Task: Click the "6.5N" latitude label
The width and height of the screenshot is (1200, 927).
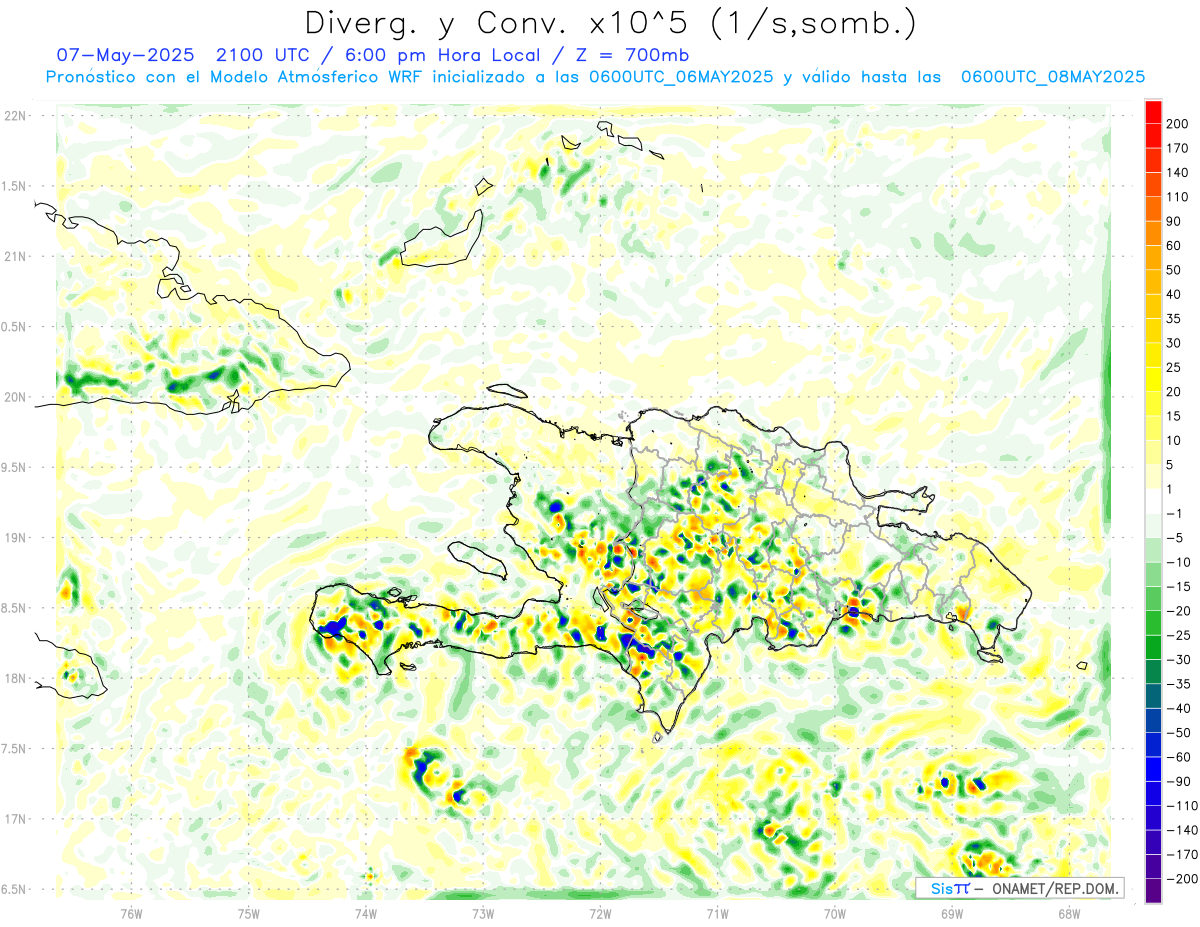Action: pos(13,889)
